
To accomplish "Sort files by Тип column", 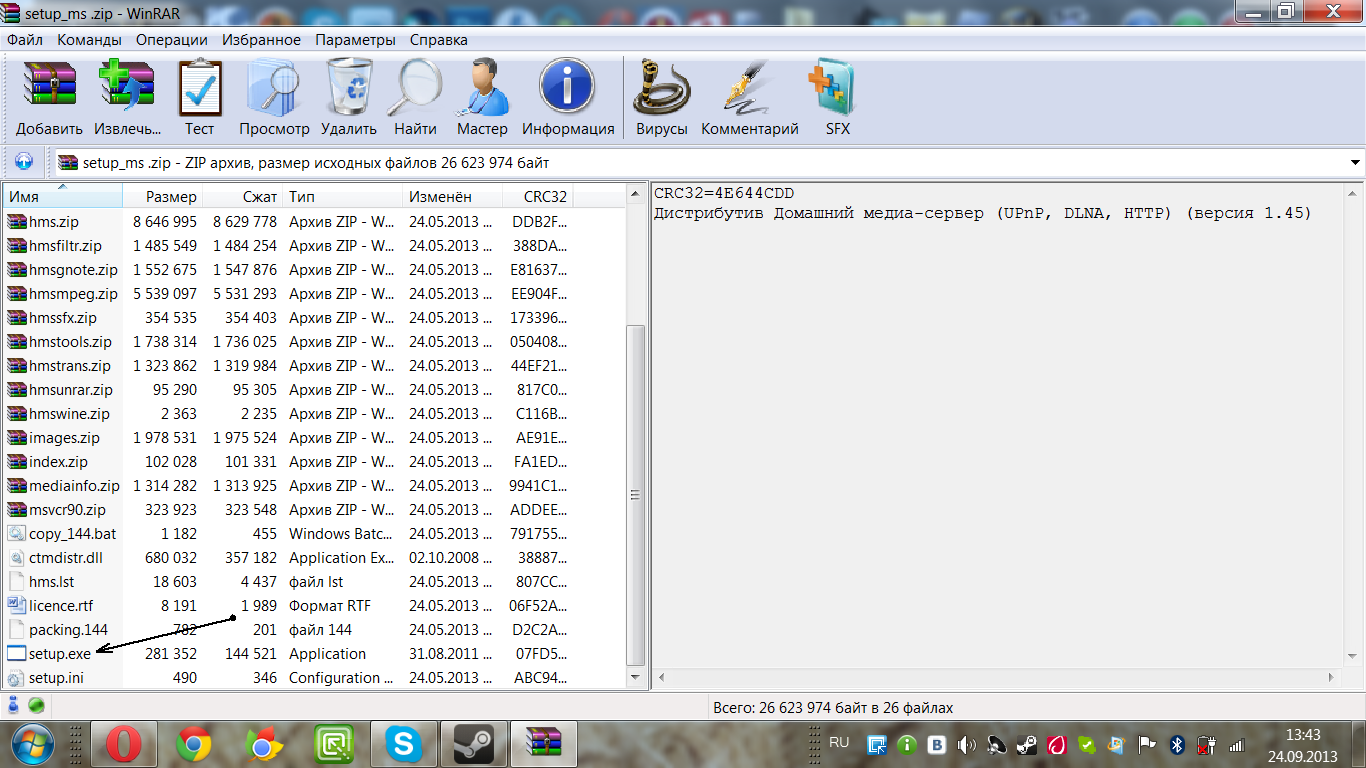I will coord(343,197).
